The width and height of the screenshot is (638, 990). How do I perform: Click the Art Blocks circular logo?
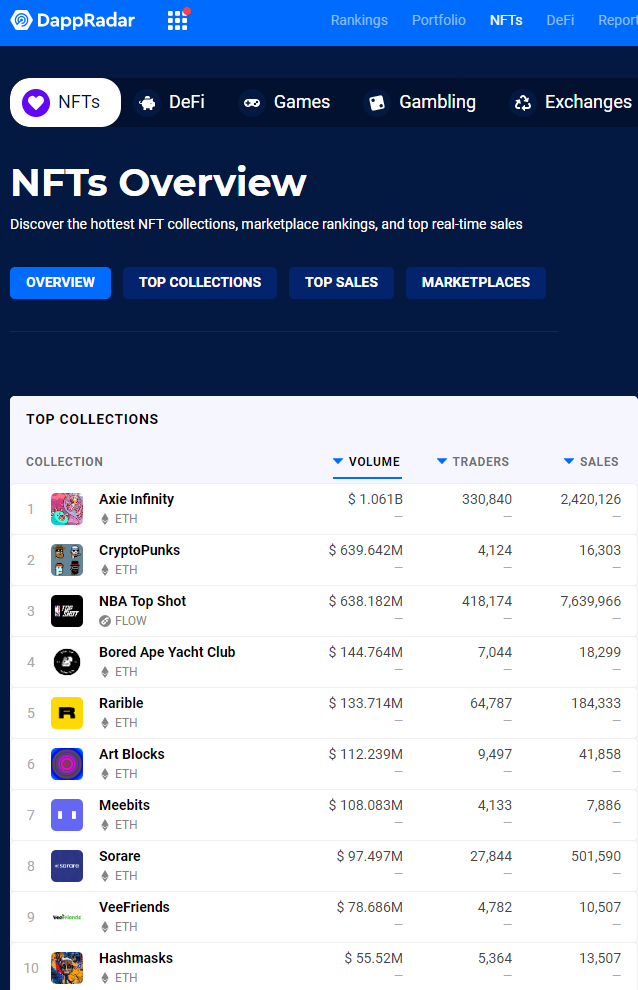(x=67, y=764)
